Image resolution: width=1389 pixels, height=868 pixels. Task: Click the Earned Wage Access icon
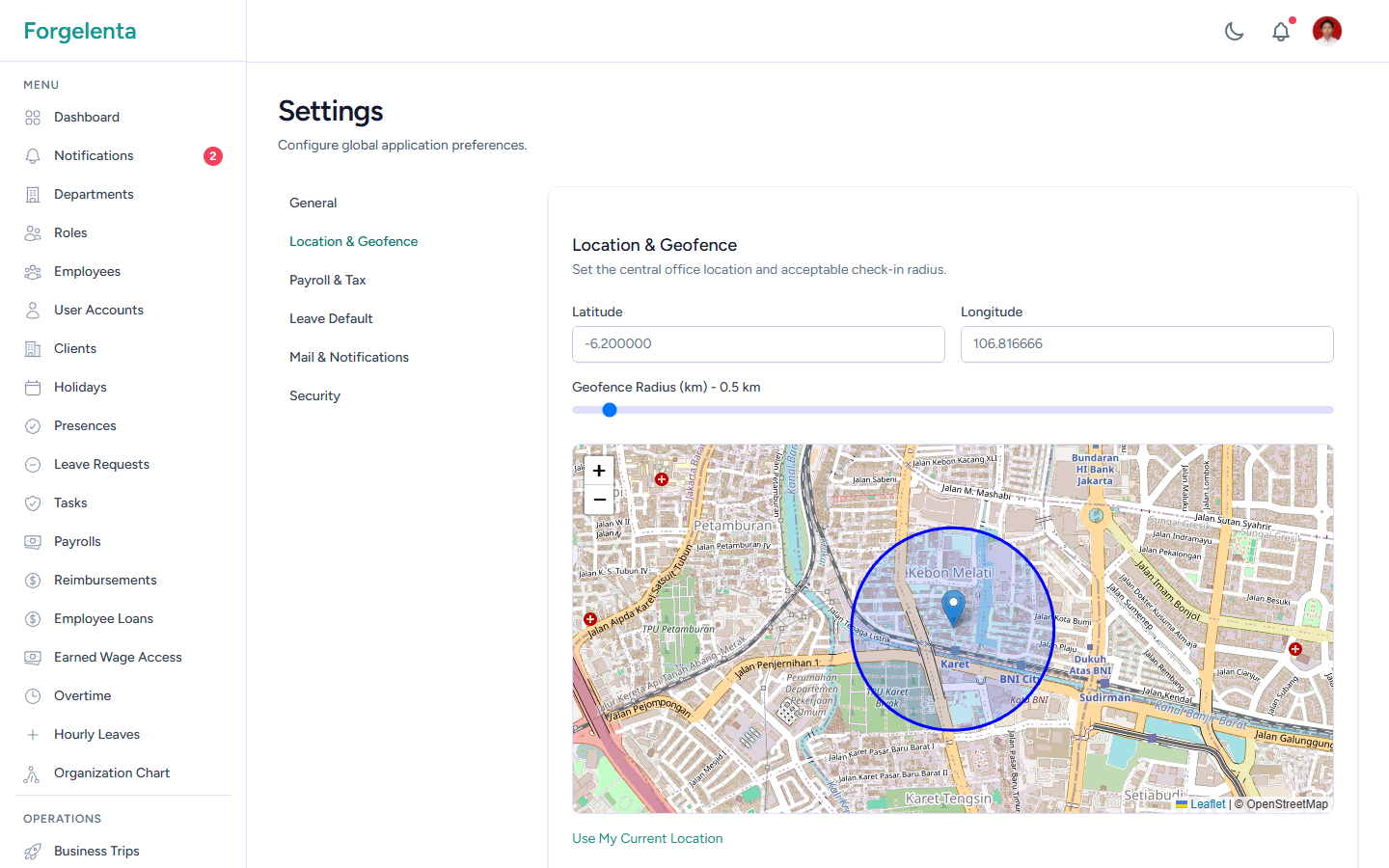pos(33,658)
